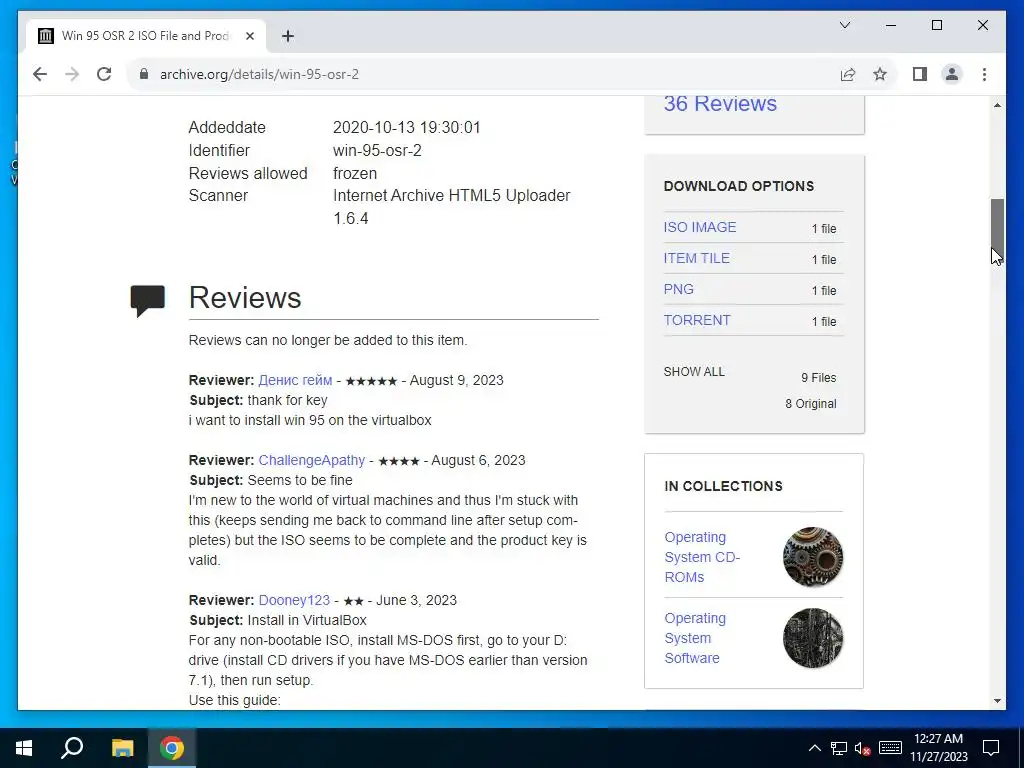Show hidden system tray icons
This screenshot has height=768, width=1024.
815,748
